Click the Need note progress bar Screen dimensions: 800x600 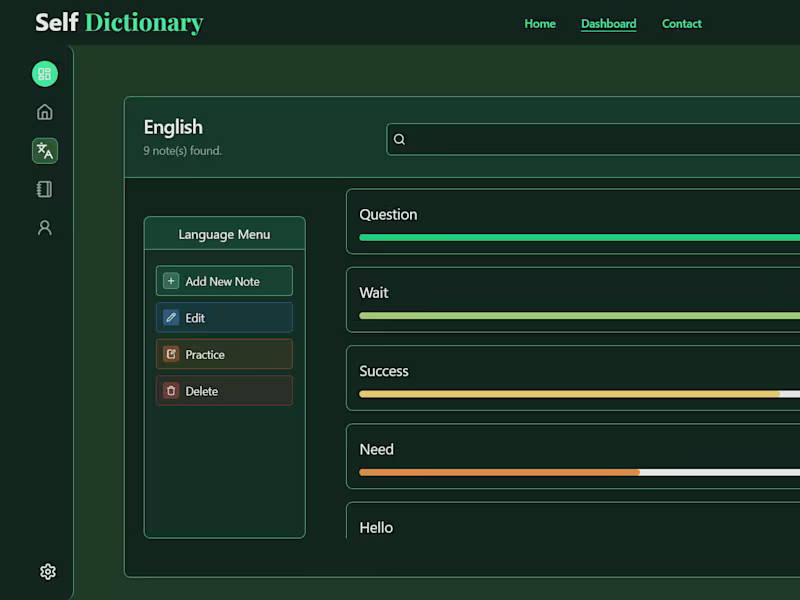pyautogui.click(x=580, y=472)
